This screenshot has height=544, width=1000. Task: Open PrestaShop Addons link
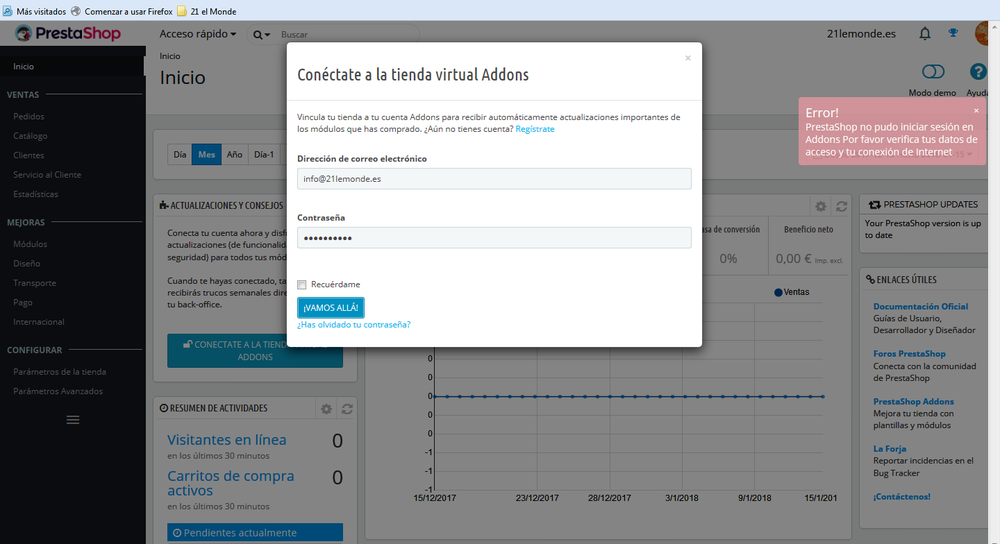(913, 401)
